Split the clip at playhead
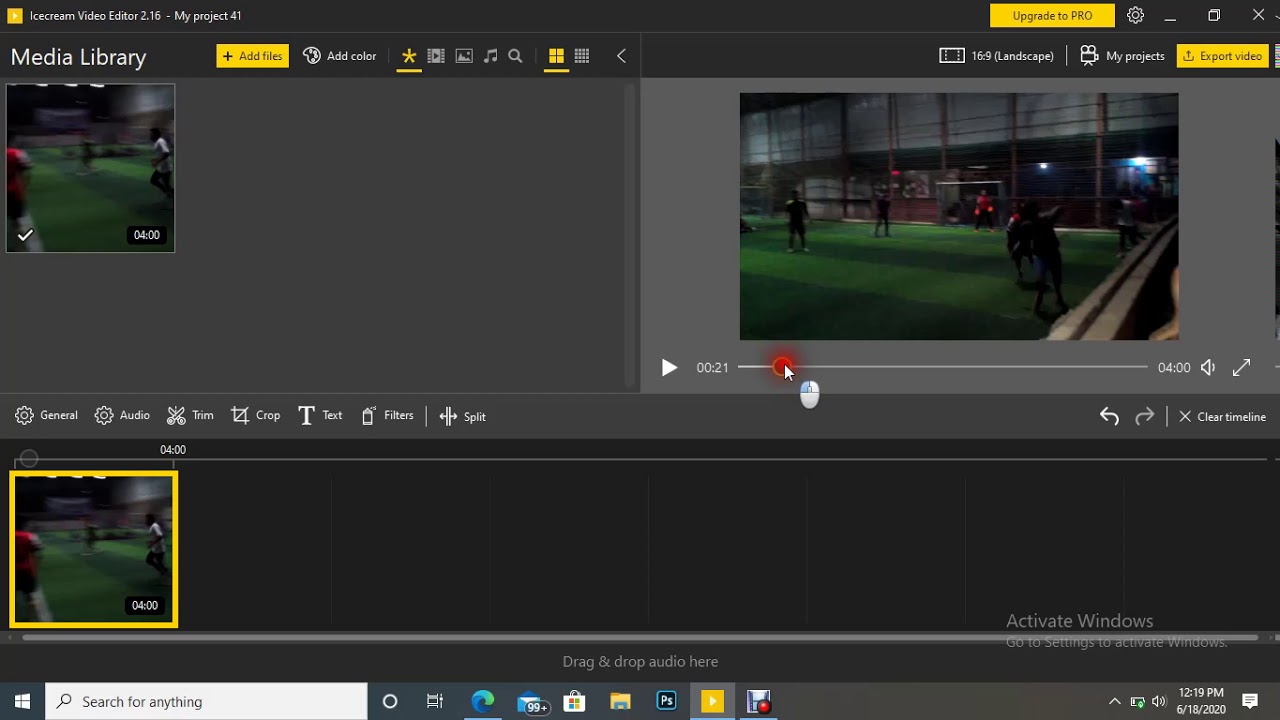 (x=463, y=416)
